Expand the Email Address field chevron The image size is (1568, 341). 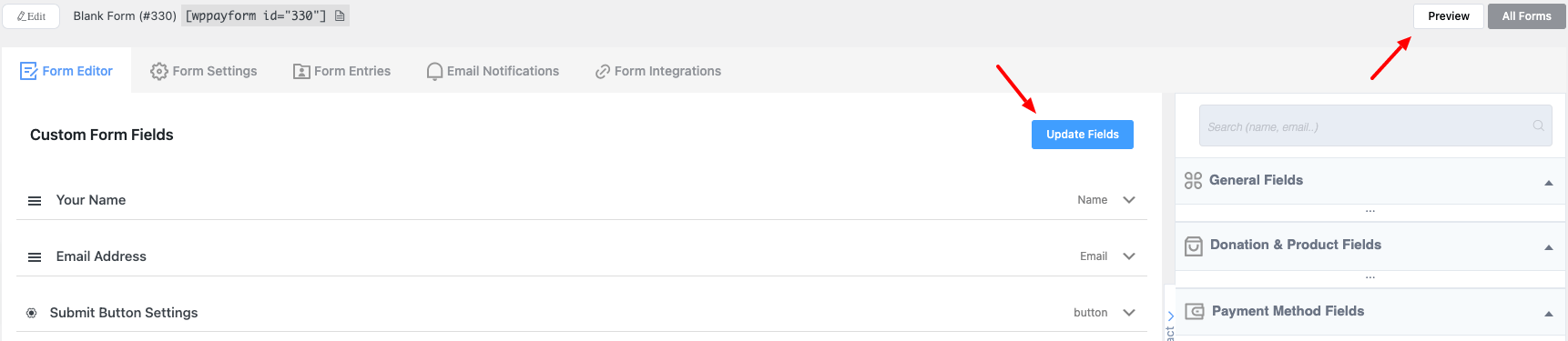(1129, 256)
